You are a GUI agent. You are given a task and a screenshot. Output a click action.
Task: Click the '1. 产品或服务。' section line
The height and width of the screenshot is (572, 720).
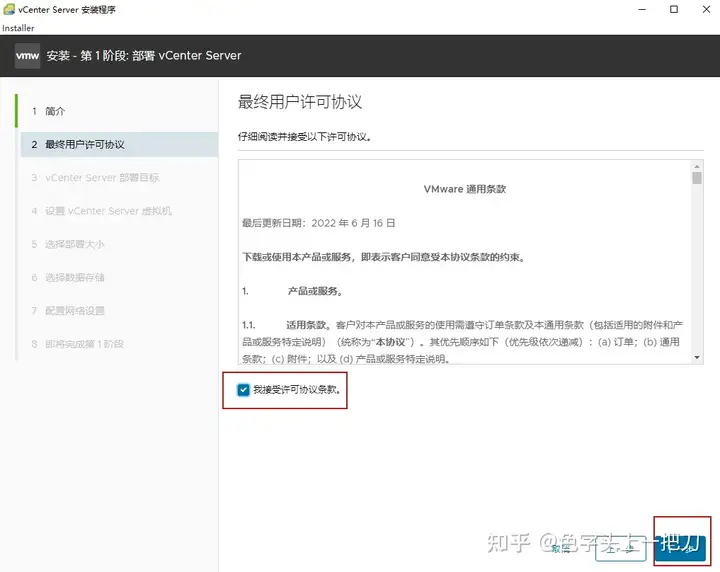tap(292, 291)
